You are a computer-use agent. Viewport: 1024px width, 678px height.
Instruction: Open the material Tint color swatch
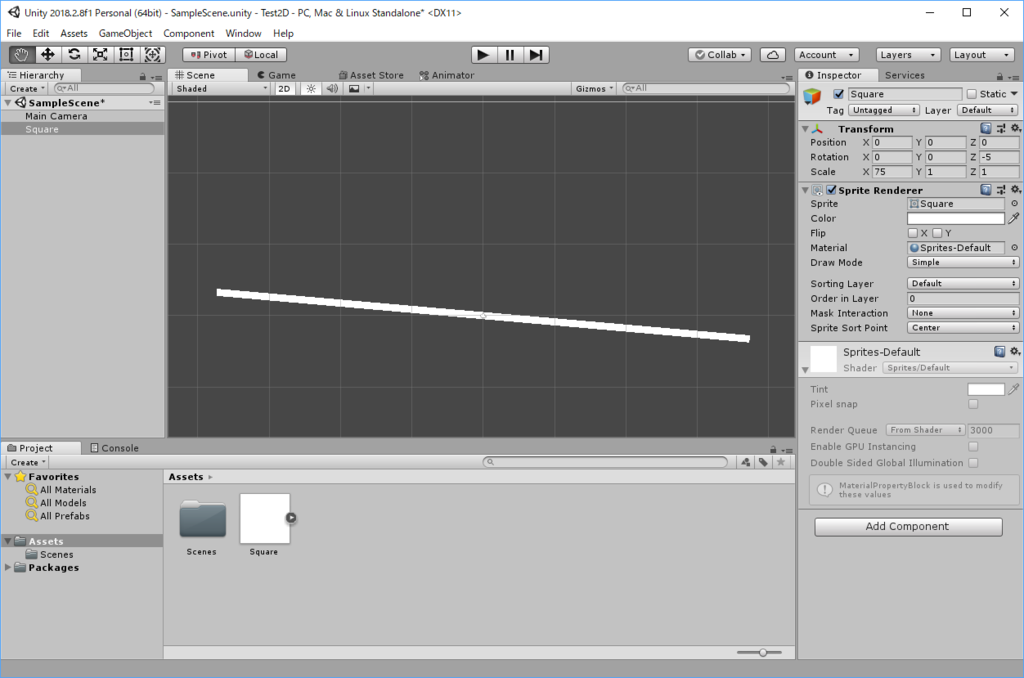tap(985, 389)
